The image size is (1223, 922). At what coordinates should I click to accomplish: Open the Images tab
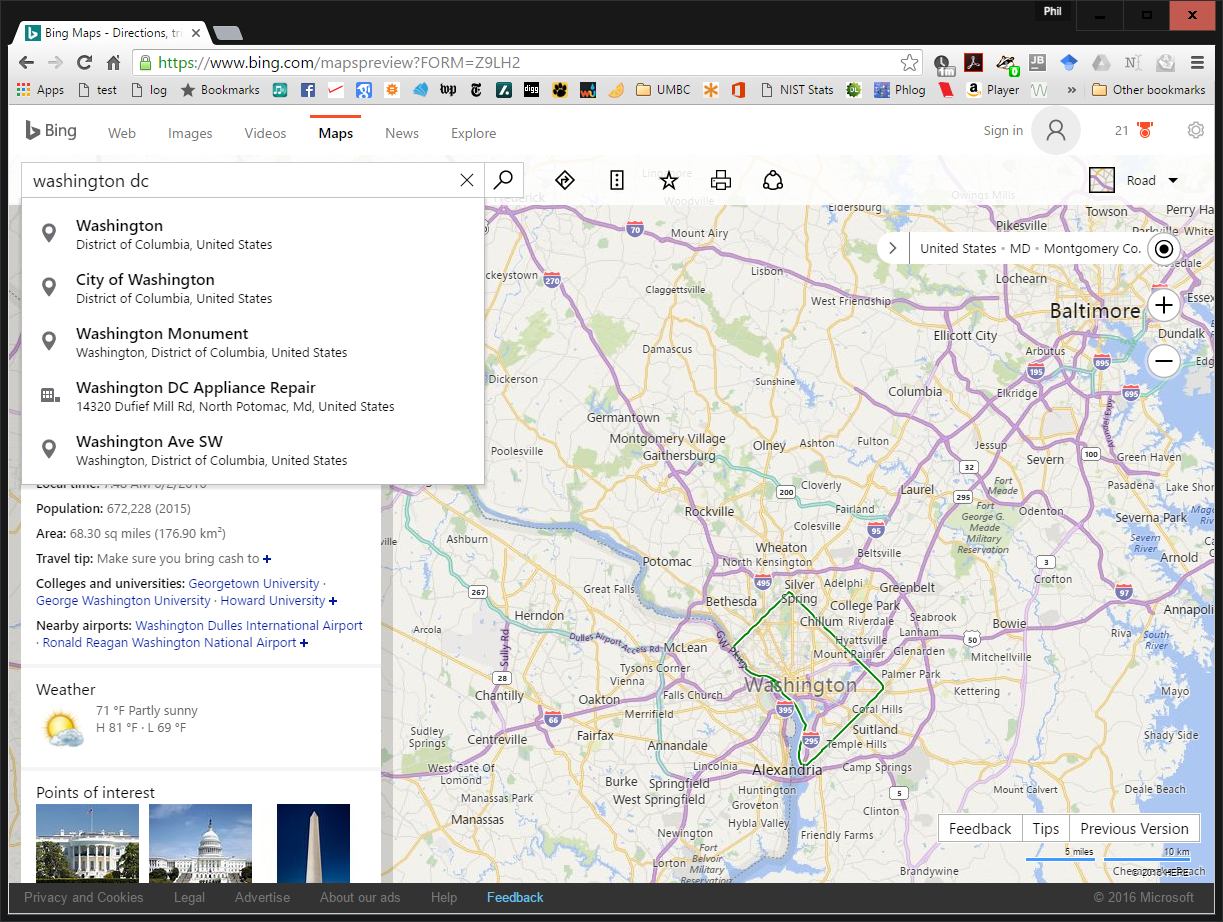pos(190,133)
